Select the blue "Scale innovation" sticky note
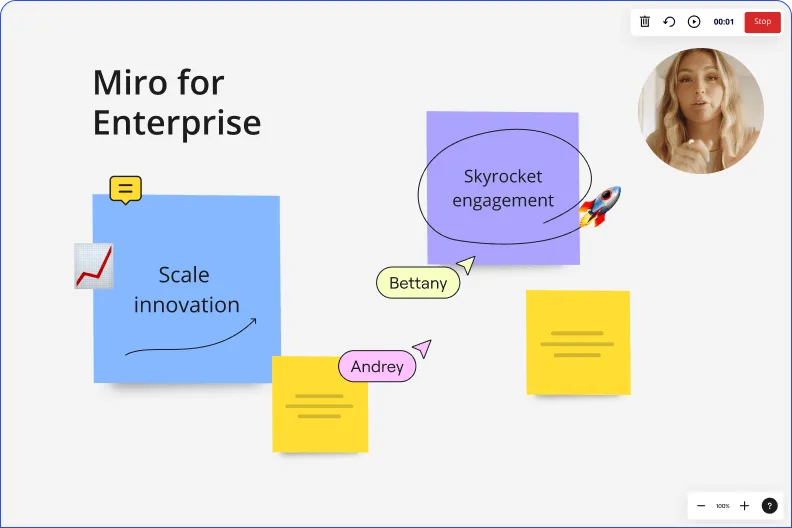 coord(186,289)
